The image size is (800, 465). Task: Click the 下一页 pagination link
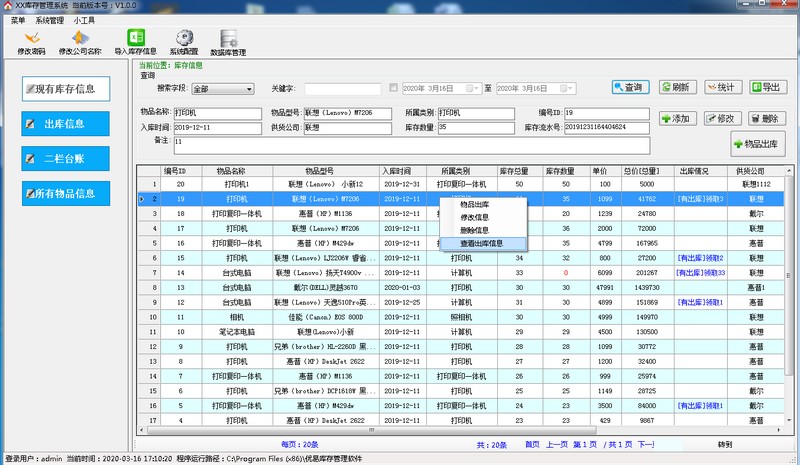pos(645,444)
